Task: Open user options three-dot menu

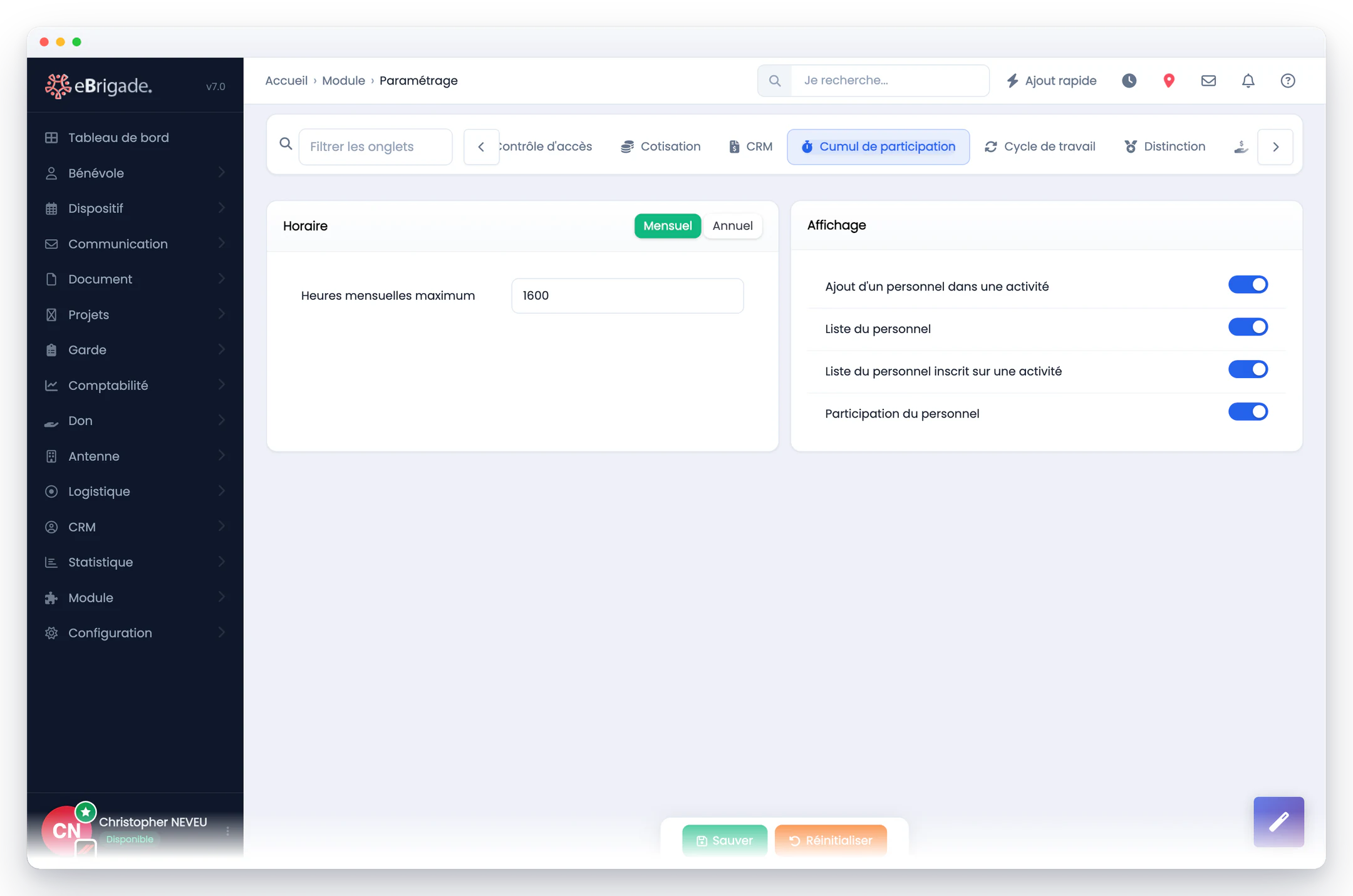Action: (227, 831)
